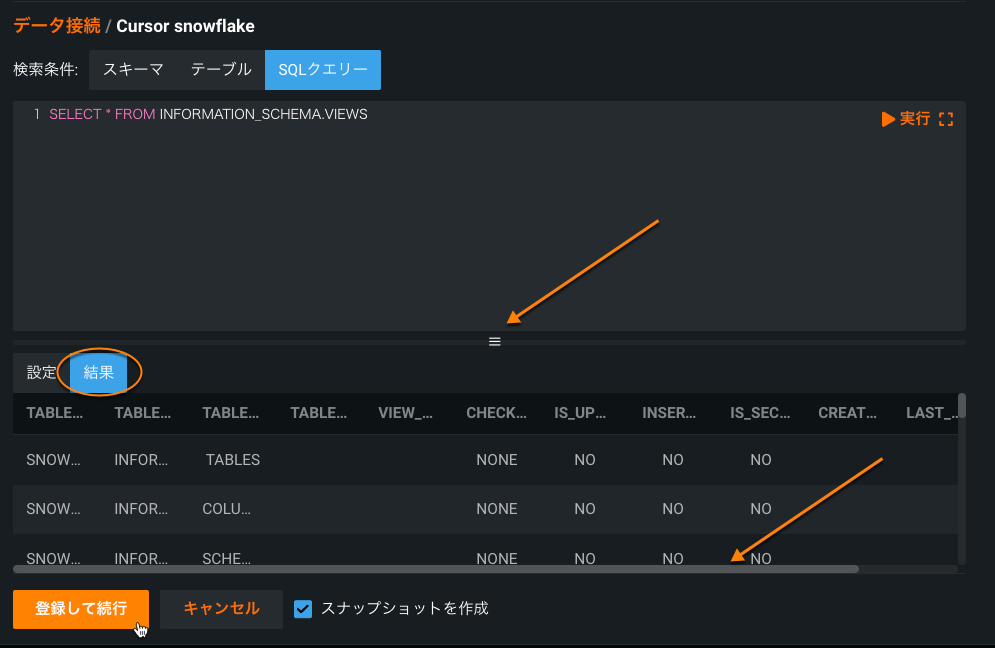Image resolution: width=995 pixels, height=648 pixels.
Task: Toggle the スナップショットを作成 checkbox
Action: [303, 608]
